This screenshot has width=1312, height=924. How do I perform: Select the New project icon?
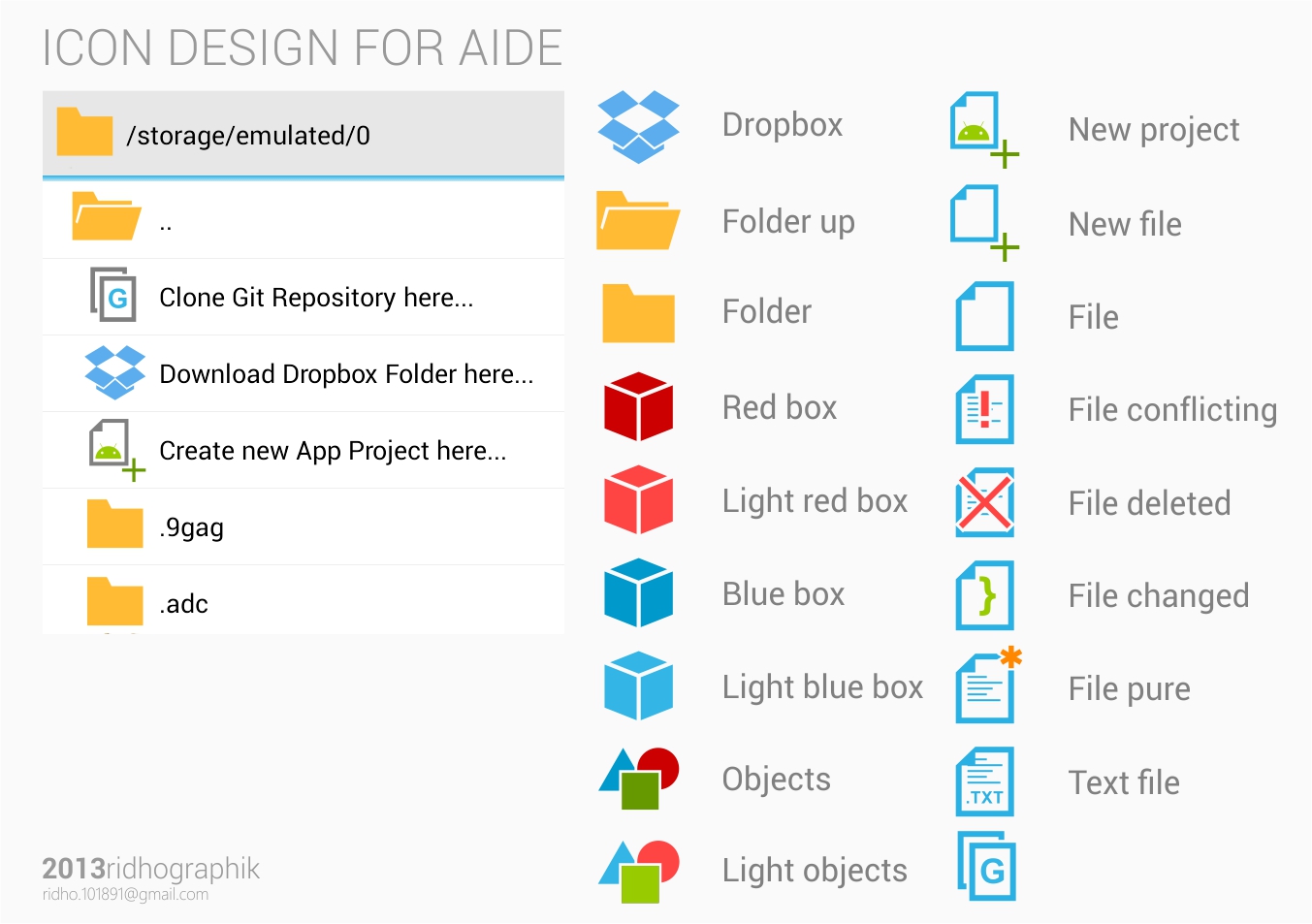click(x=981, y=128)
